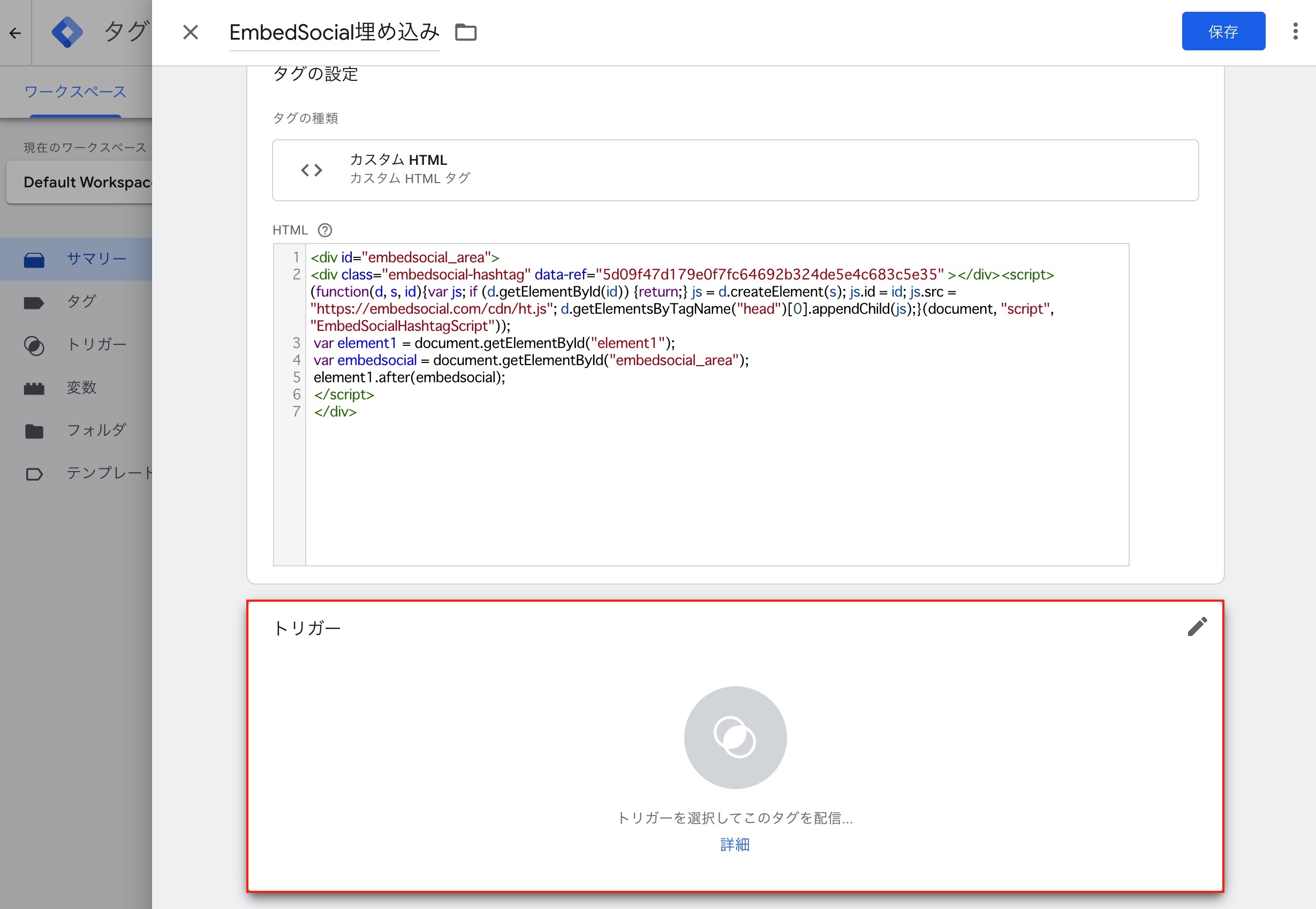This screenshot has height=909, width=1316.
Task: Click the サマリー overview icon
Action: (34, 260)
